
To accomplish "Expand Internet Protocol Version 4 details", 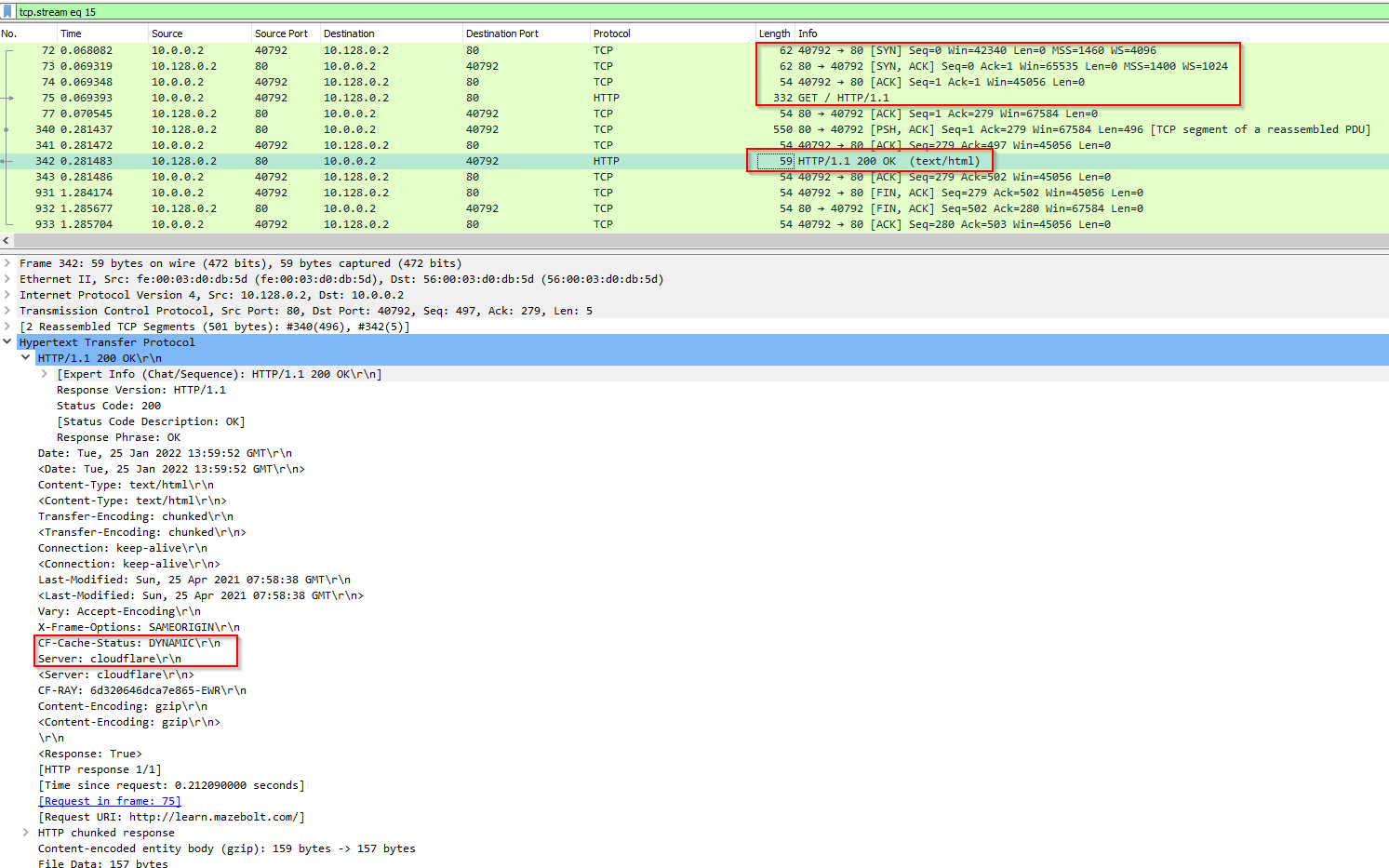I will tap(8, 294).
